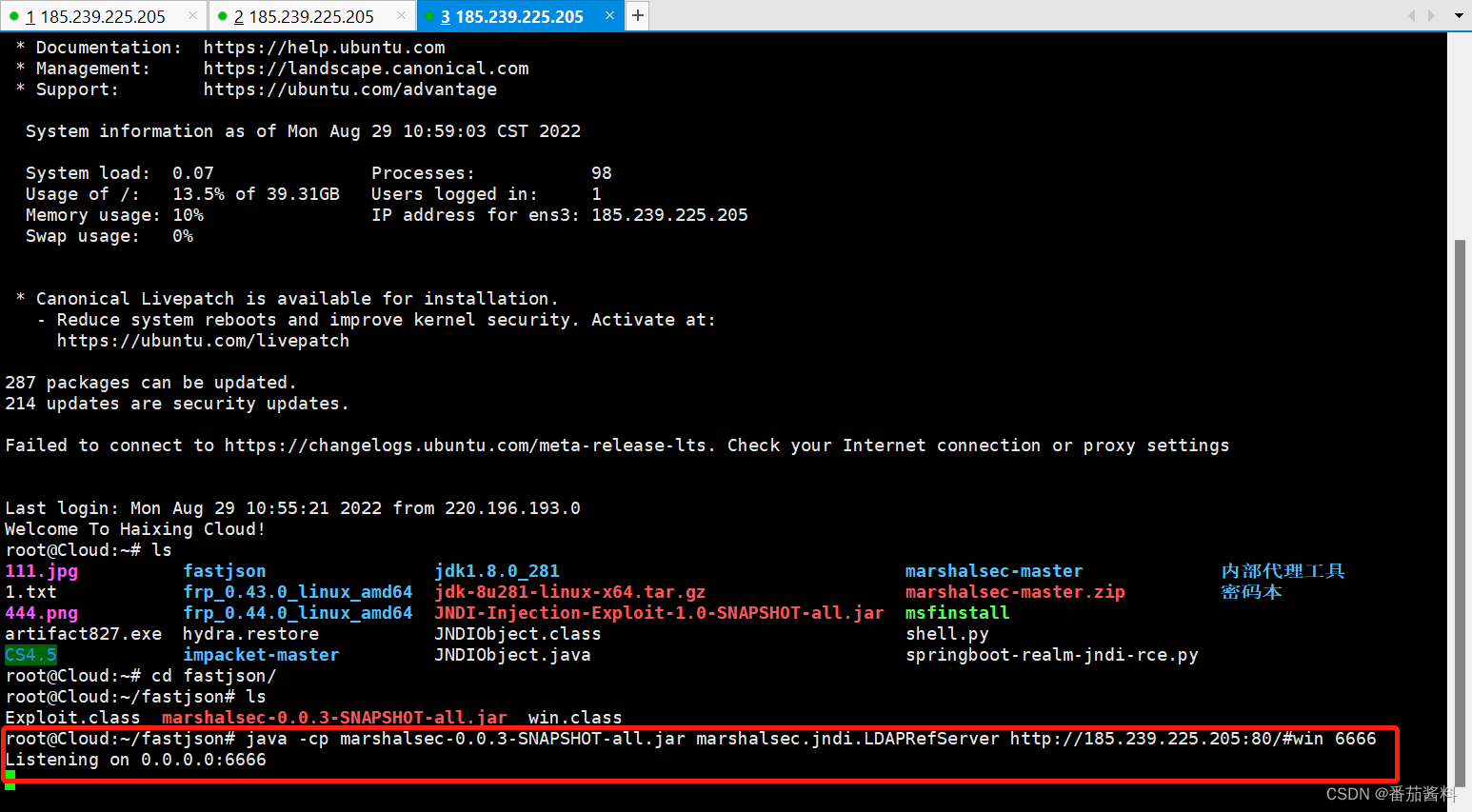Click file name 444.png
The width and height of the screenshot is (1472, 812).
point(42,613)
